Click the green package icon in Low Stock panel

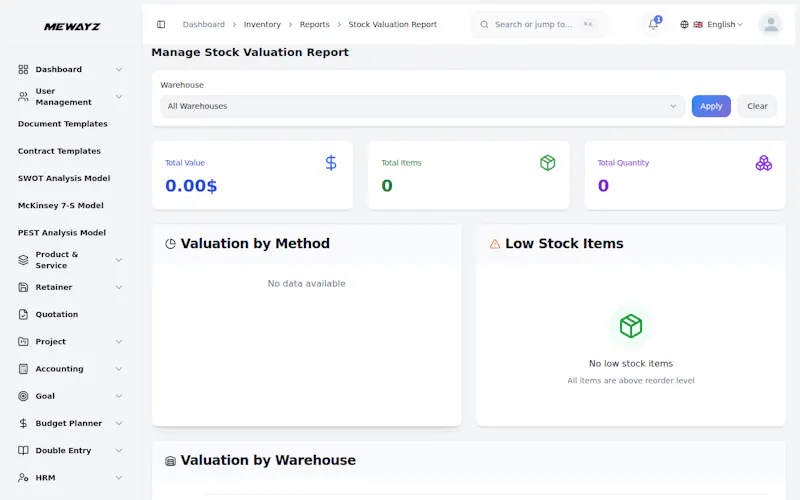click(x=631, y=326)
